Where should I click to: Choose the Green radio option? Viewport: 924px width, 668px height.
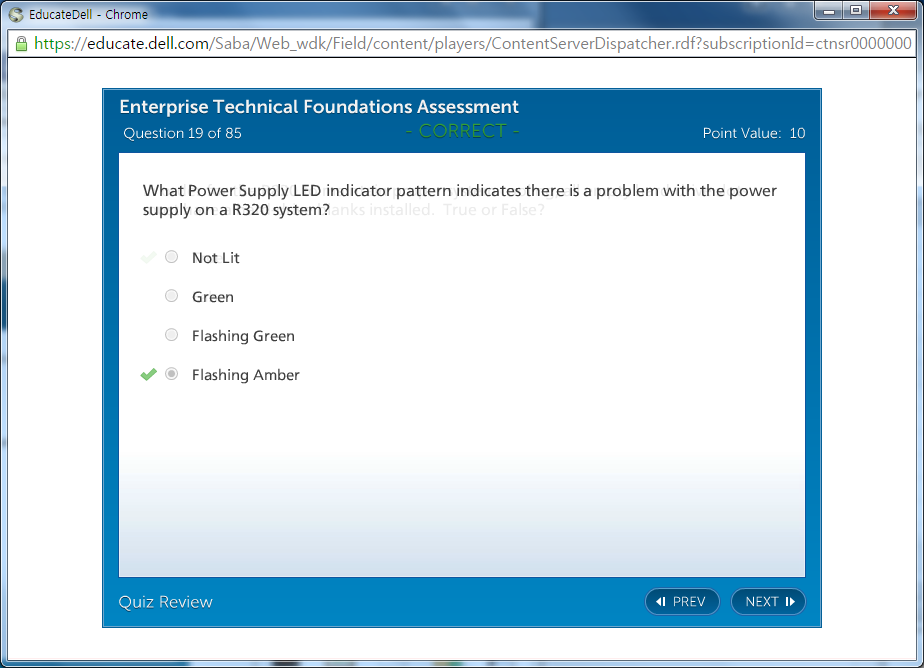click(x=171, y=296)
